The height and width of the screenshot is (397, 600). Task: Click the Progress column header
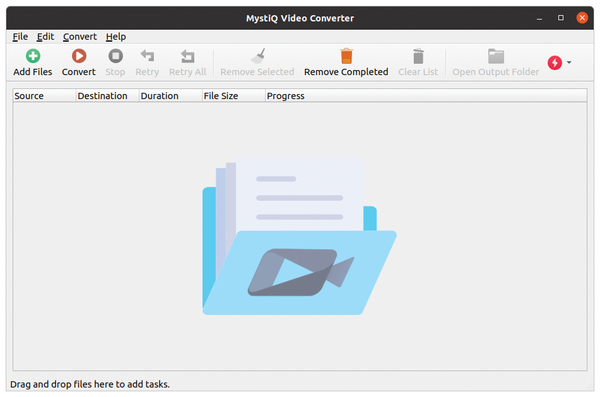click(x=426, y=96)
